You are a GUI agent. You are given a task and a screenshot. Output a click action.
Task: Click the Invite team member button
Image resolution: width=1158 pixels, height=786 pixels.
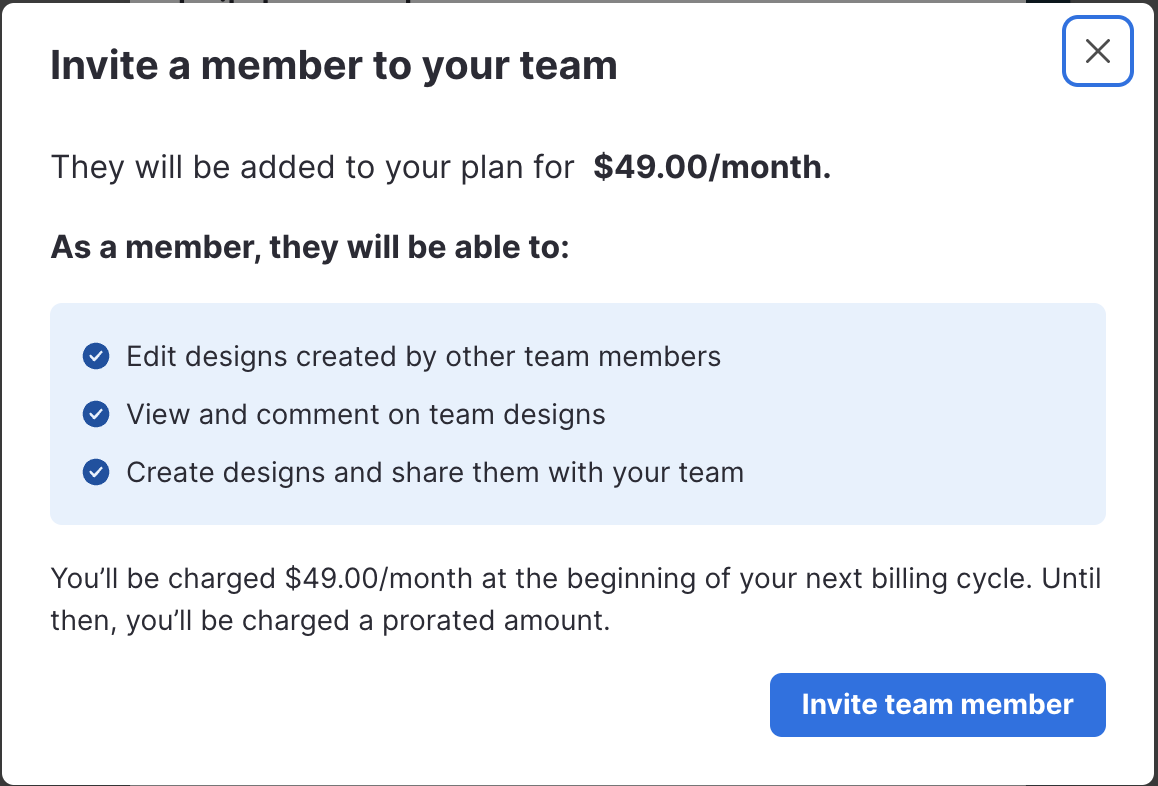click(937, 705)
